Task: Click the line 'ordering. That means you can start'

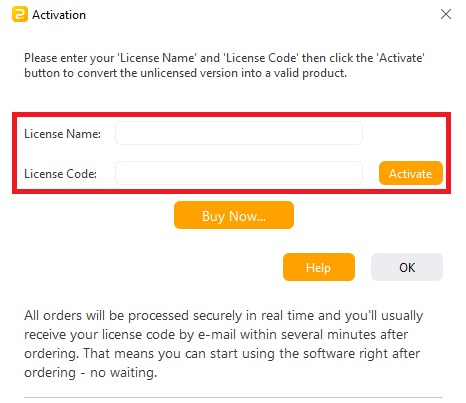Action: [x=222, y=353]
